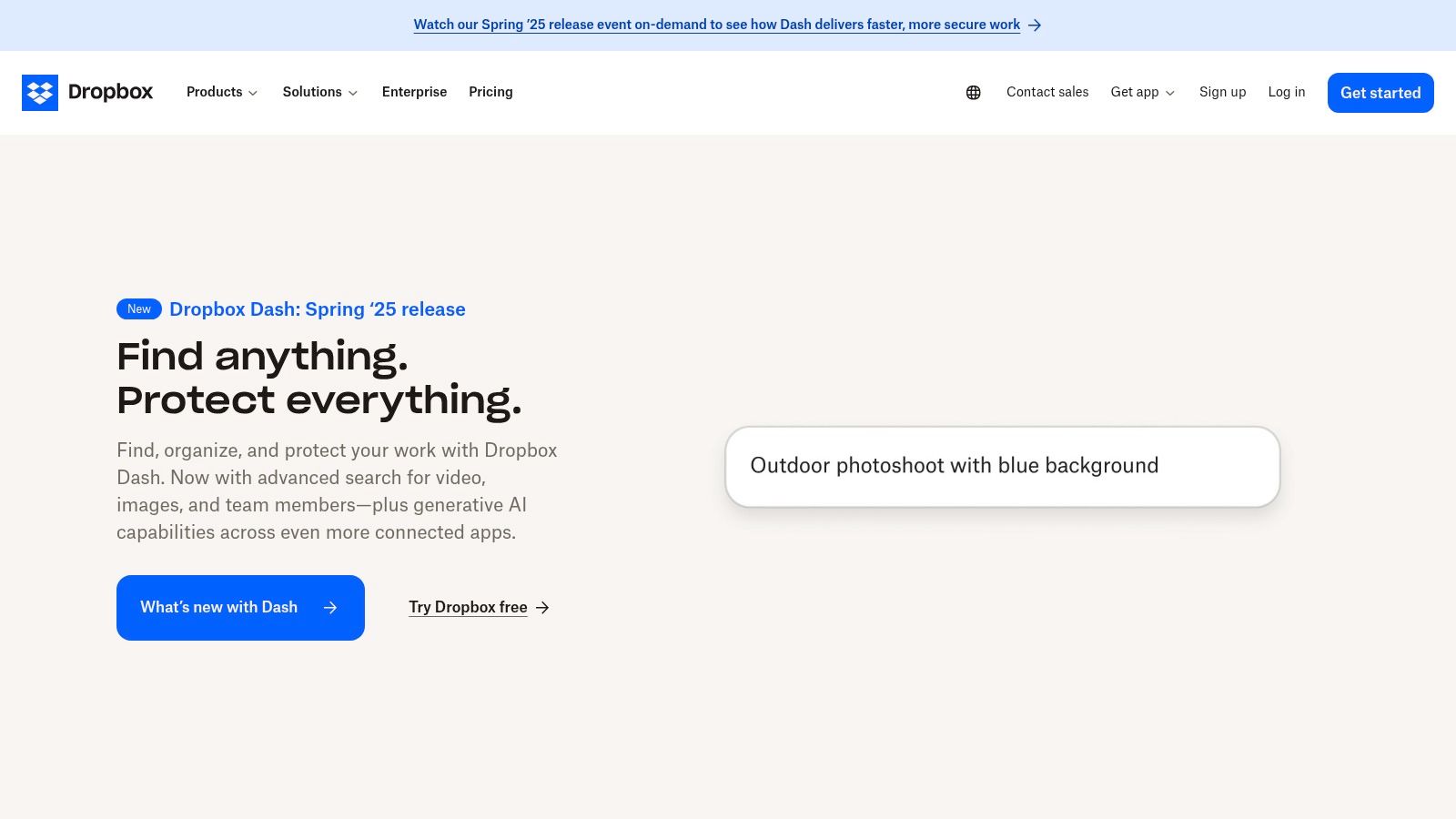Click the arrow icon in the What's new with Dash button

330,608
